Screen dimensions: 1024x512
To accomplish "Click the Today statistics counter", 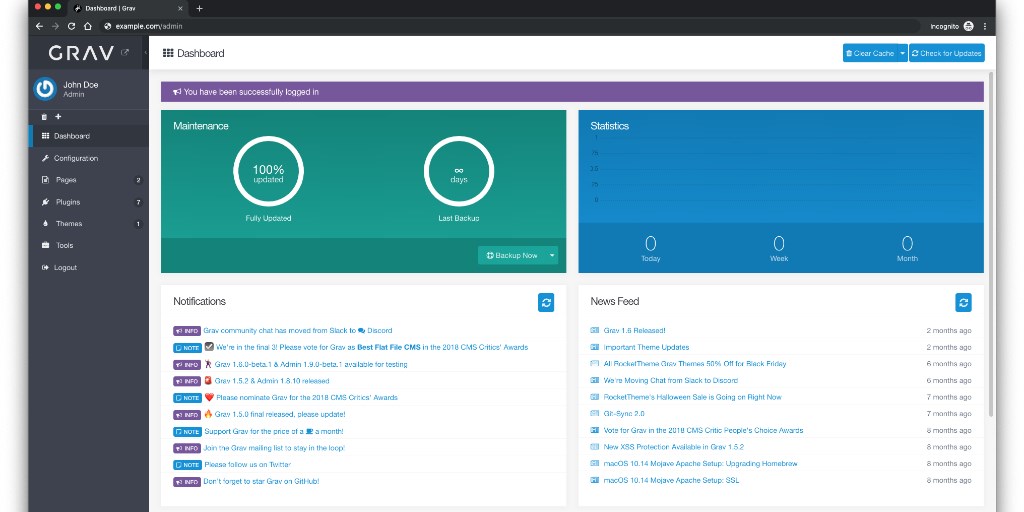I will [x=650, y=249].
